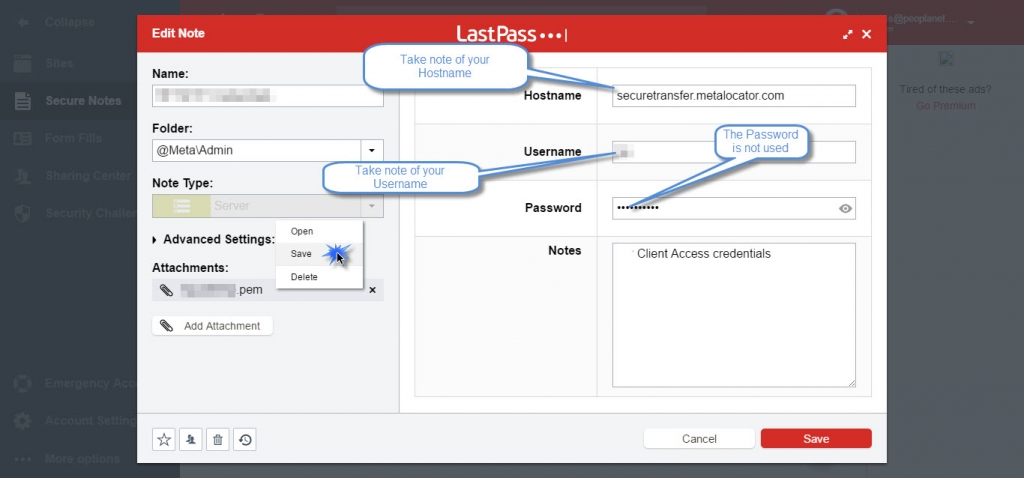This screenshot has width=1024, height=478.
Task: Click the Form Fills icon
Action: (x=23, y=138)
